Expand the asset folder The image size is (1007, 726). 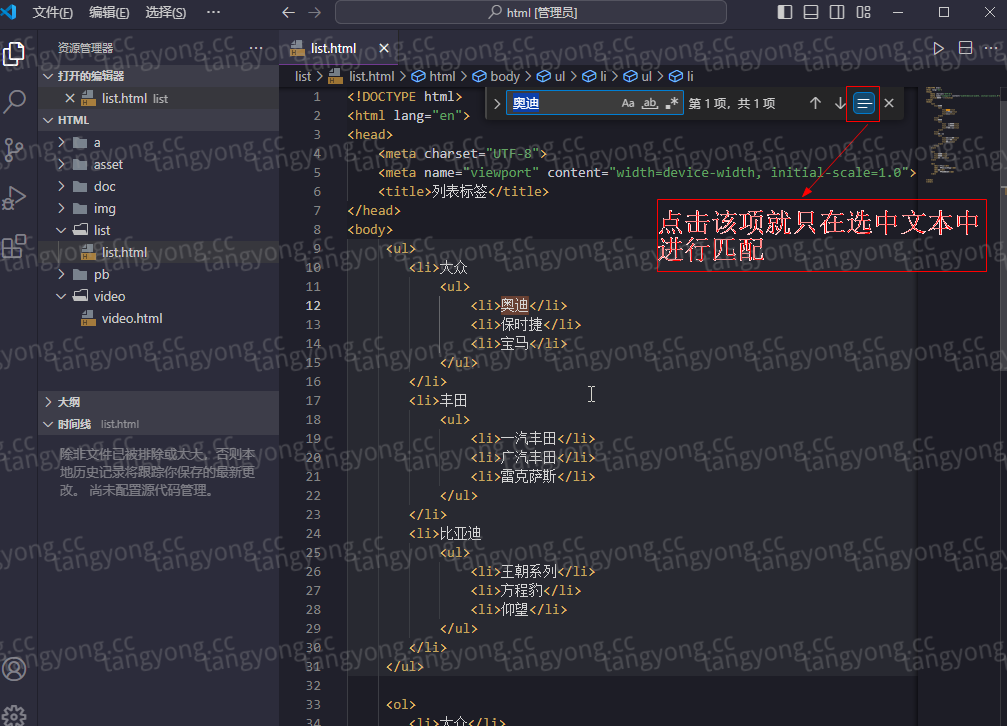pos(62,164)
